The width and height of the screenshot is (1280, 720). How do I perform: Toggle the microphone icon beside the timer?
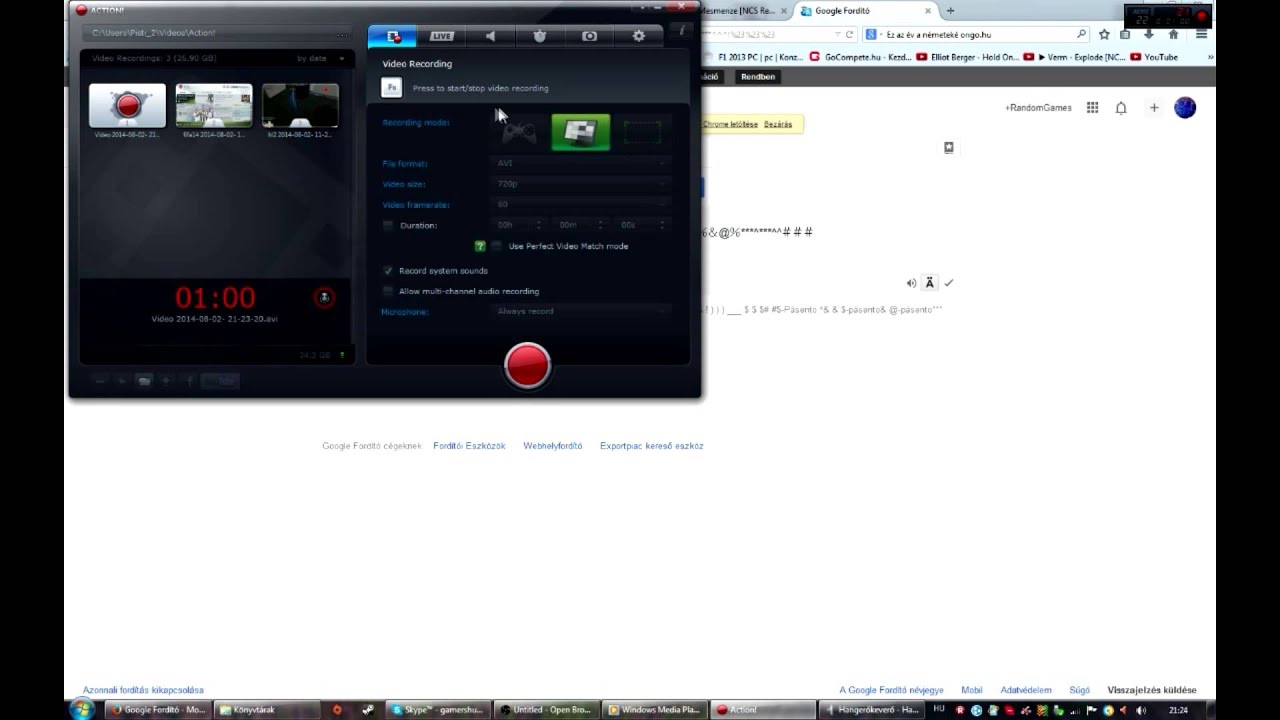coord(323,297)
